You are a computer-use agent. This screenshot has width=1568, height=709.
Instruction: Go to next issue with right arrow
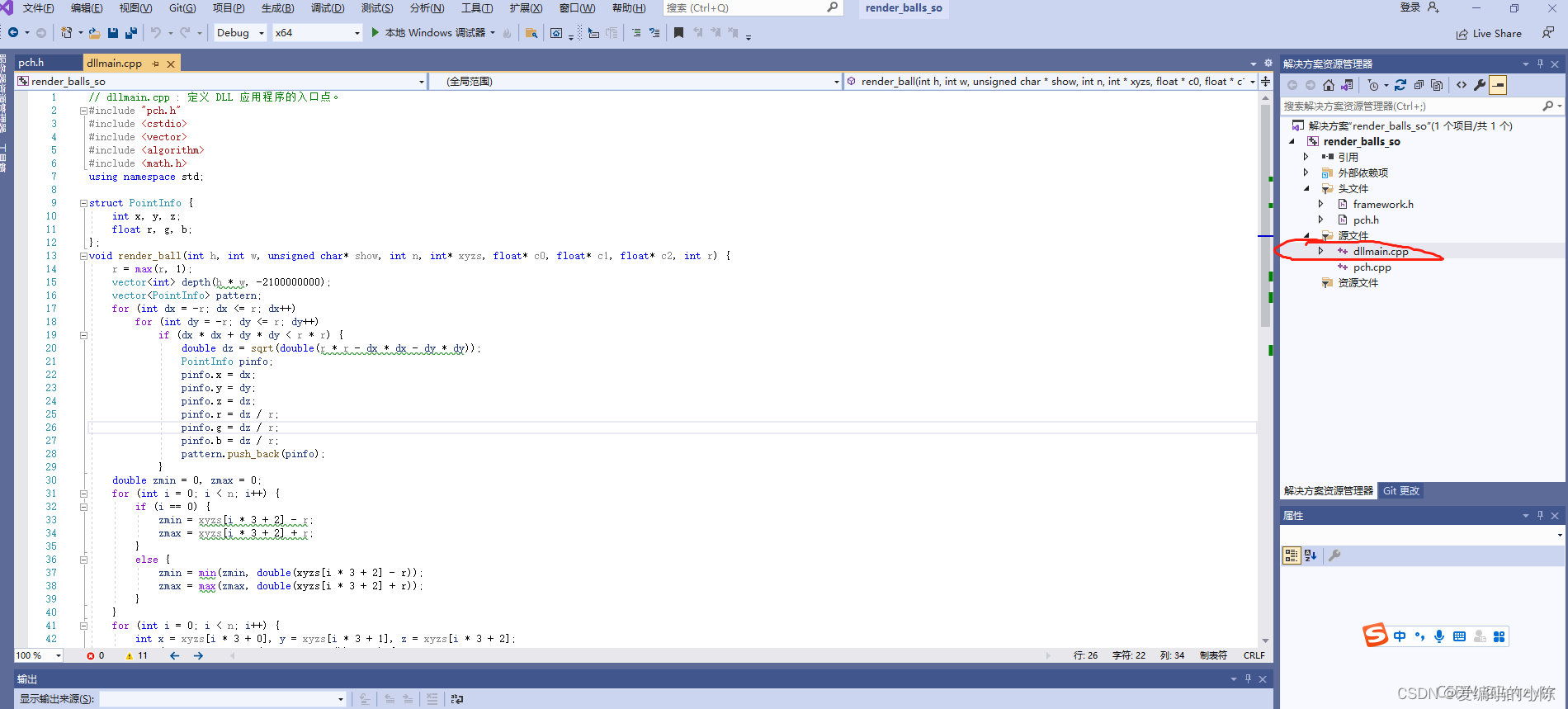click(198, 655)
